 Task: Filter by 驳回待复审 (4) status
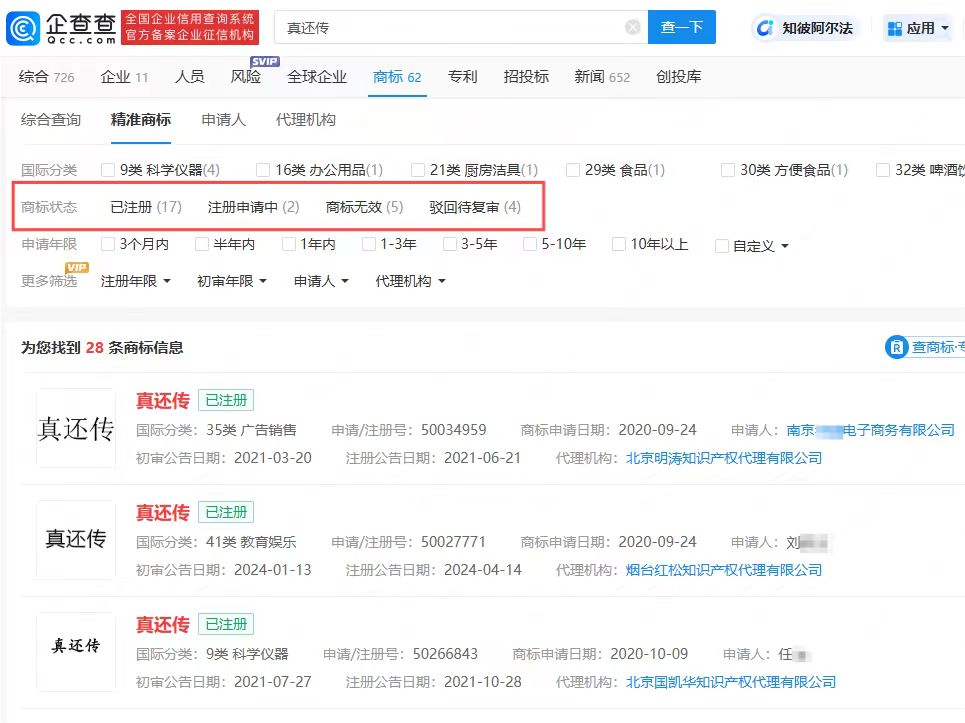(475, 207)
